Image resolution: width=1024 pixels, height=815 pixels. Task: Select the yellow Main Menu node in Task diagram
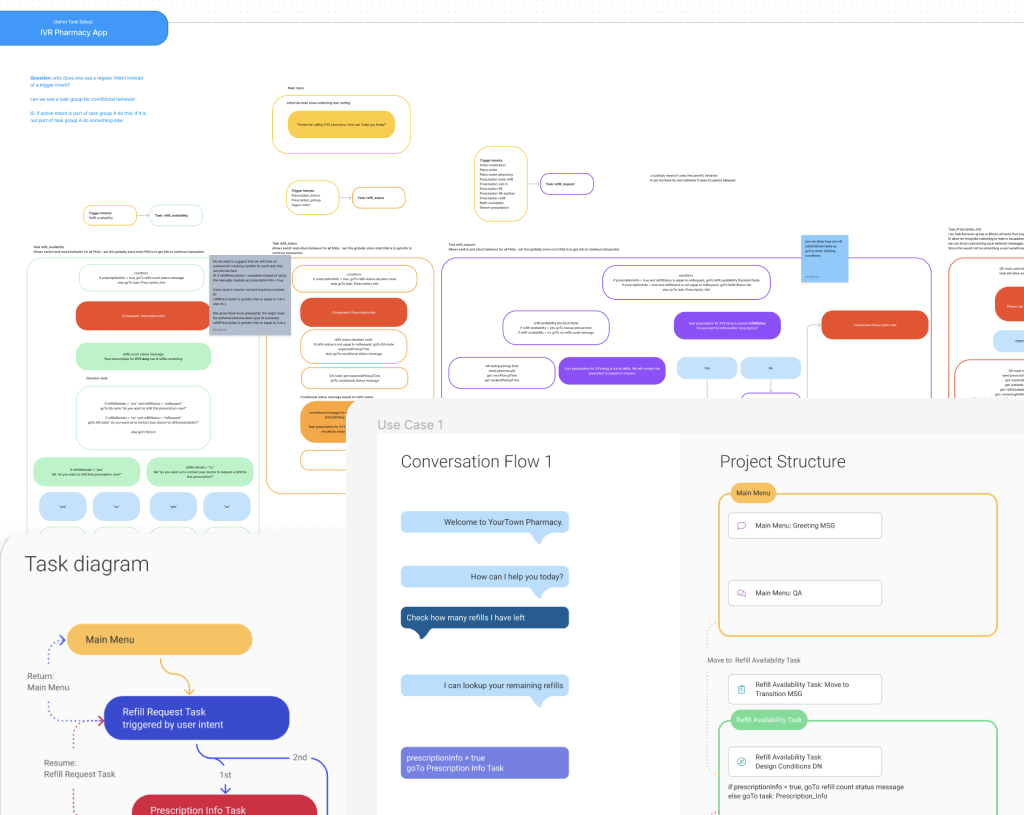[x=159, y=639]
